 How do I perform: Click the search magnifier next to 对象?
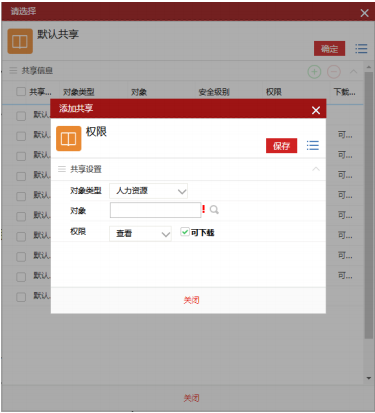[214, 210]
